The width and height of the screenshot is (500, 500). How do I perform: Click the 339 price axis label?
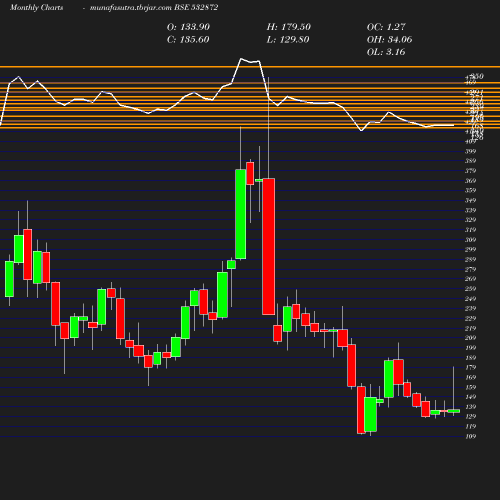pos(470,210)
